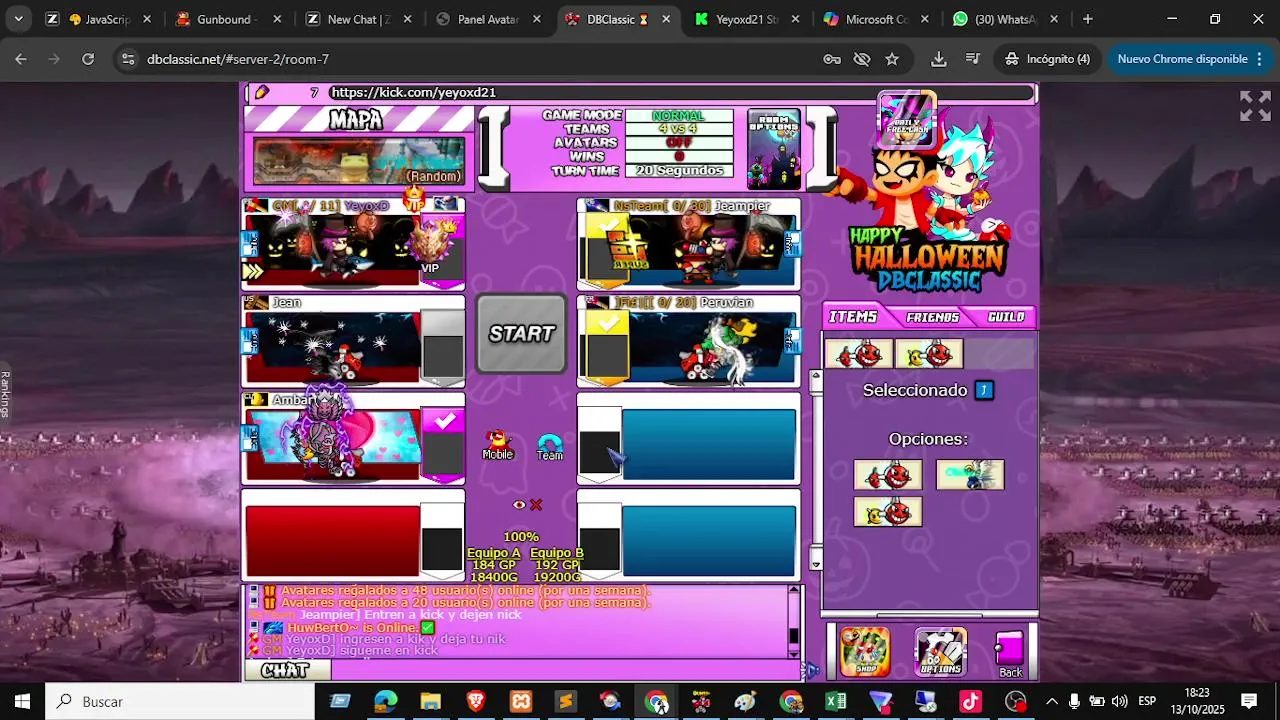Click the blue Seleccionado number badge
The image size is (1280, 720).
pos(984,390)
